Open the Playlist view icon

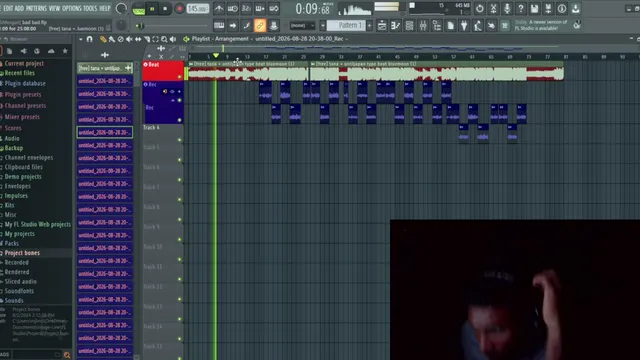pos(382,26)
